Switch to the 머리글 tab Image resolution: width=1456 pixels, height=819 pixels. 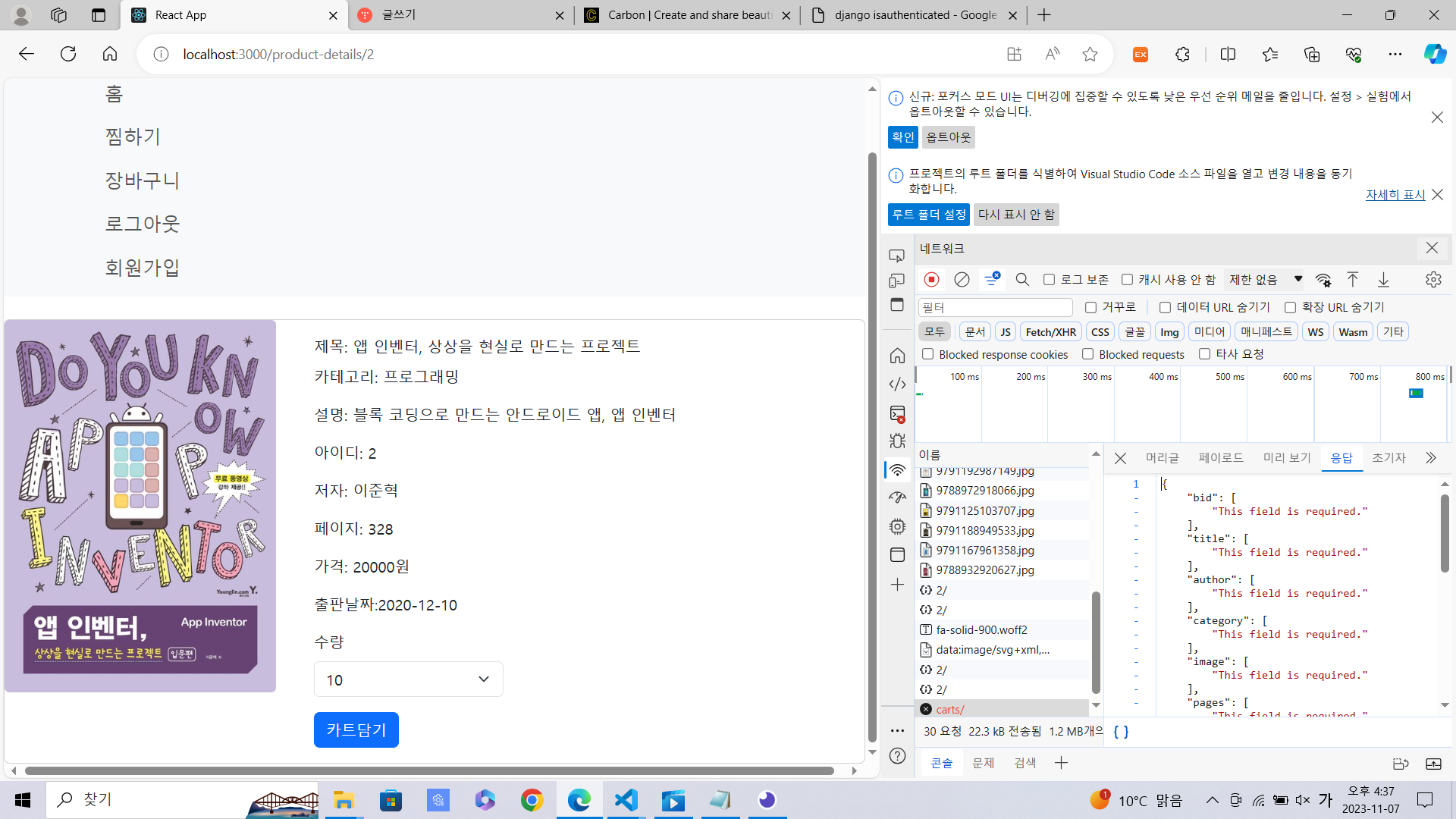[1162, 457]
